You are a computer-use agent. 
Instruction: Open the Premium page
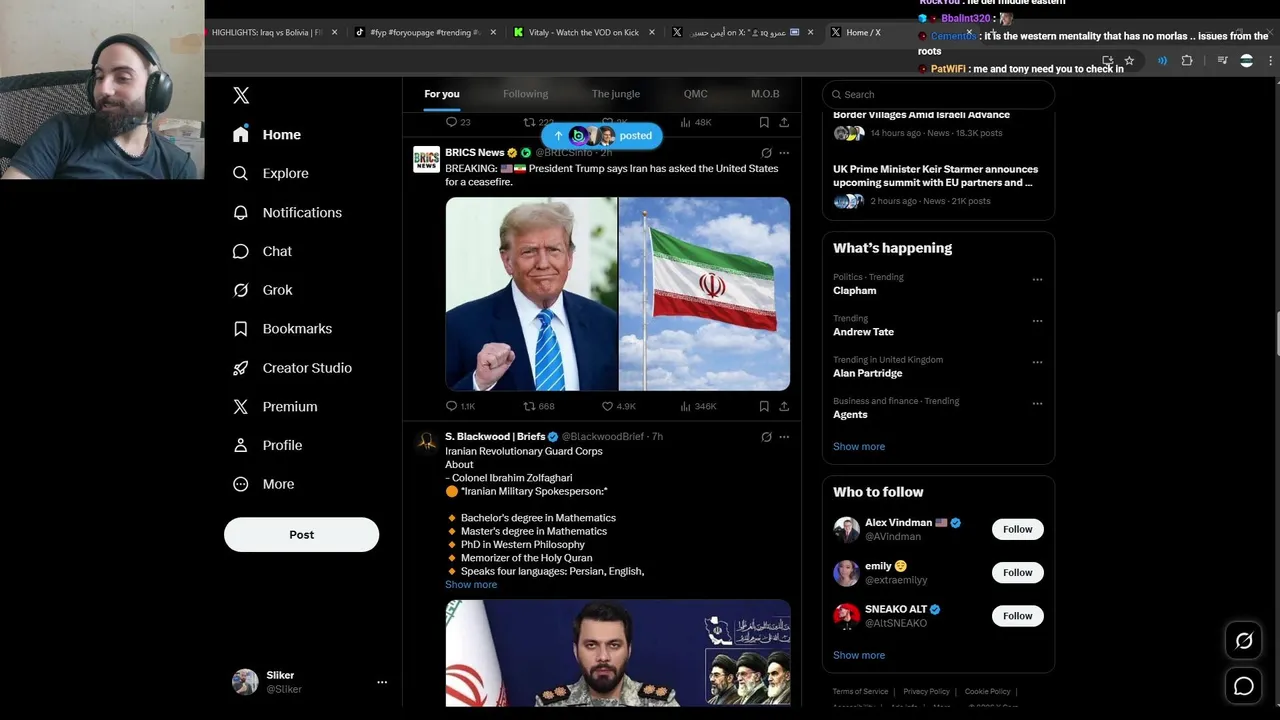[x=275, y=407]
